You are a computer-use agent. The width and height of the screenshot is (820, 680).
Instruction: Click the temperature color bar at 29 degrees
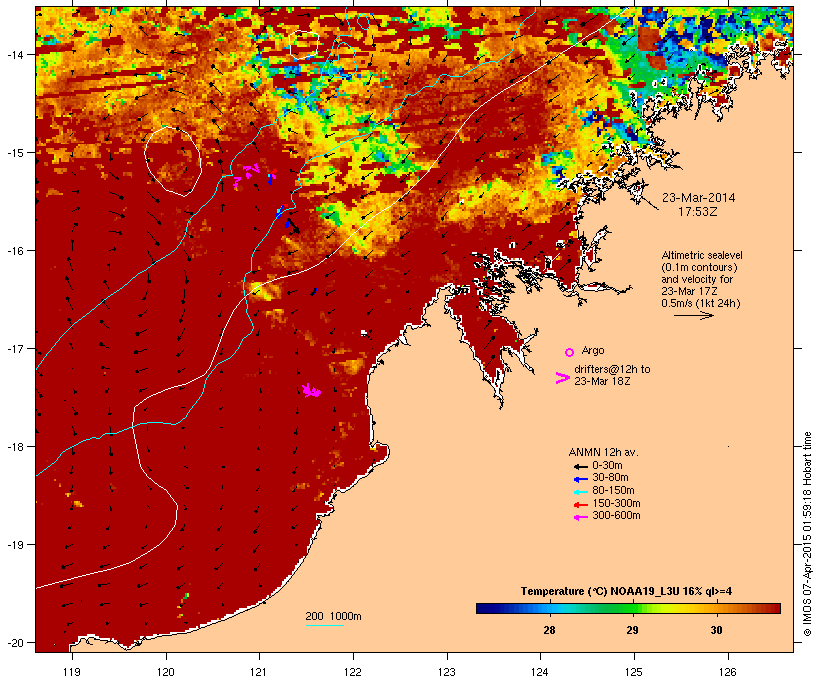click(633, 608)
